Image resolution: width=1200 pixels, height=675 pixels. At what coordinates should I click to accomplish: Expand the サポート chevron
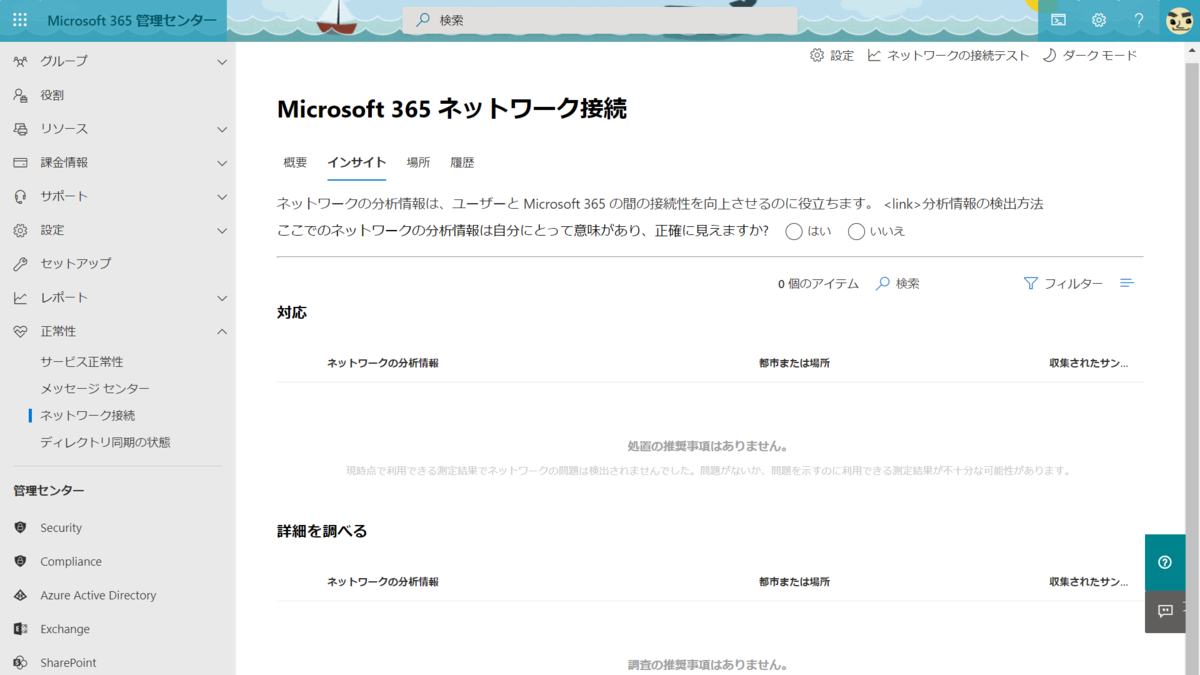coord(222,197)
